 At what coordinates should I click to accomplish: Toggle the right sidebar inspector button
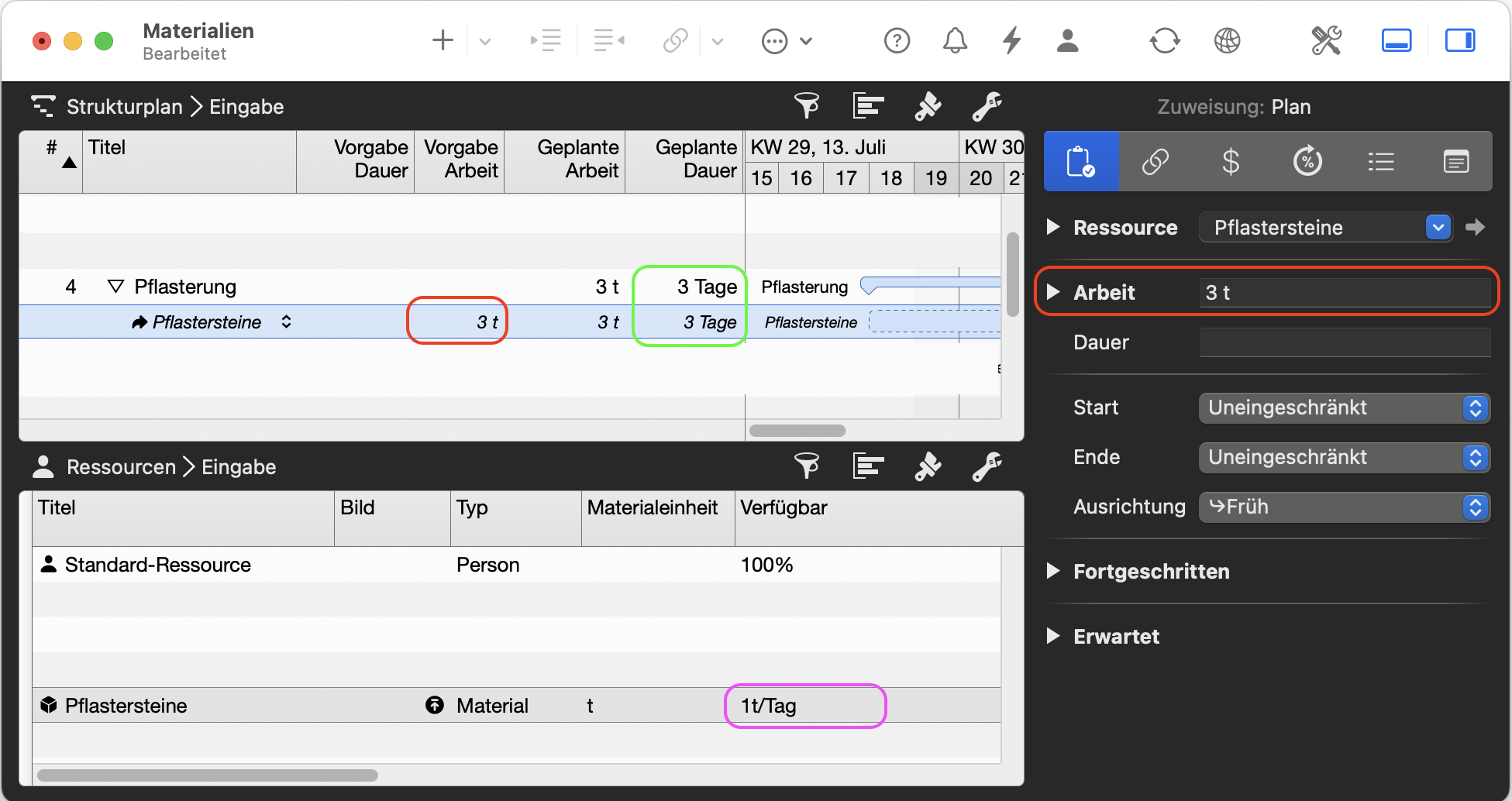[x=1460, y=40]
